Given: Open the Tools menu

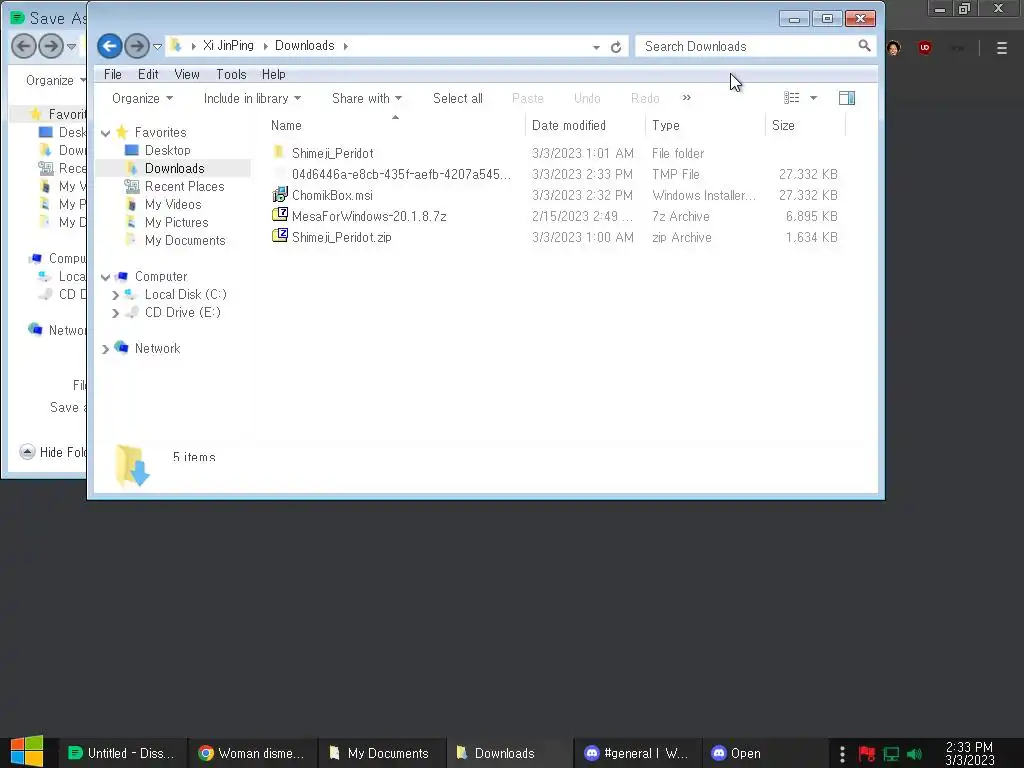Looking at the screenshot, I should [231, 74].
